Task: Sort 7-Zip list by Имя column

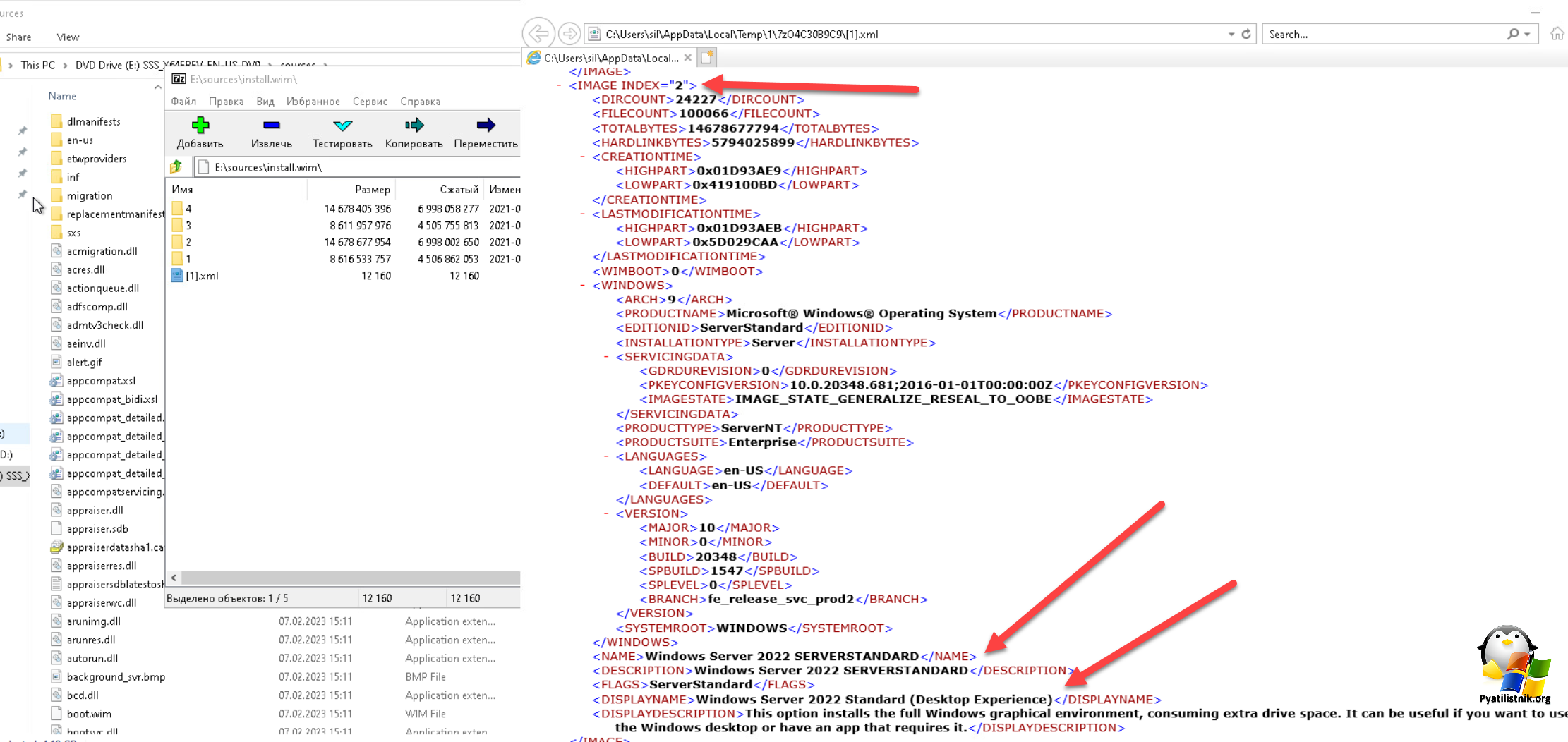Action: (x=182, y=189)
